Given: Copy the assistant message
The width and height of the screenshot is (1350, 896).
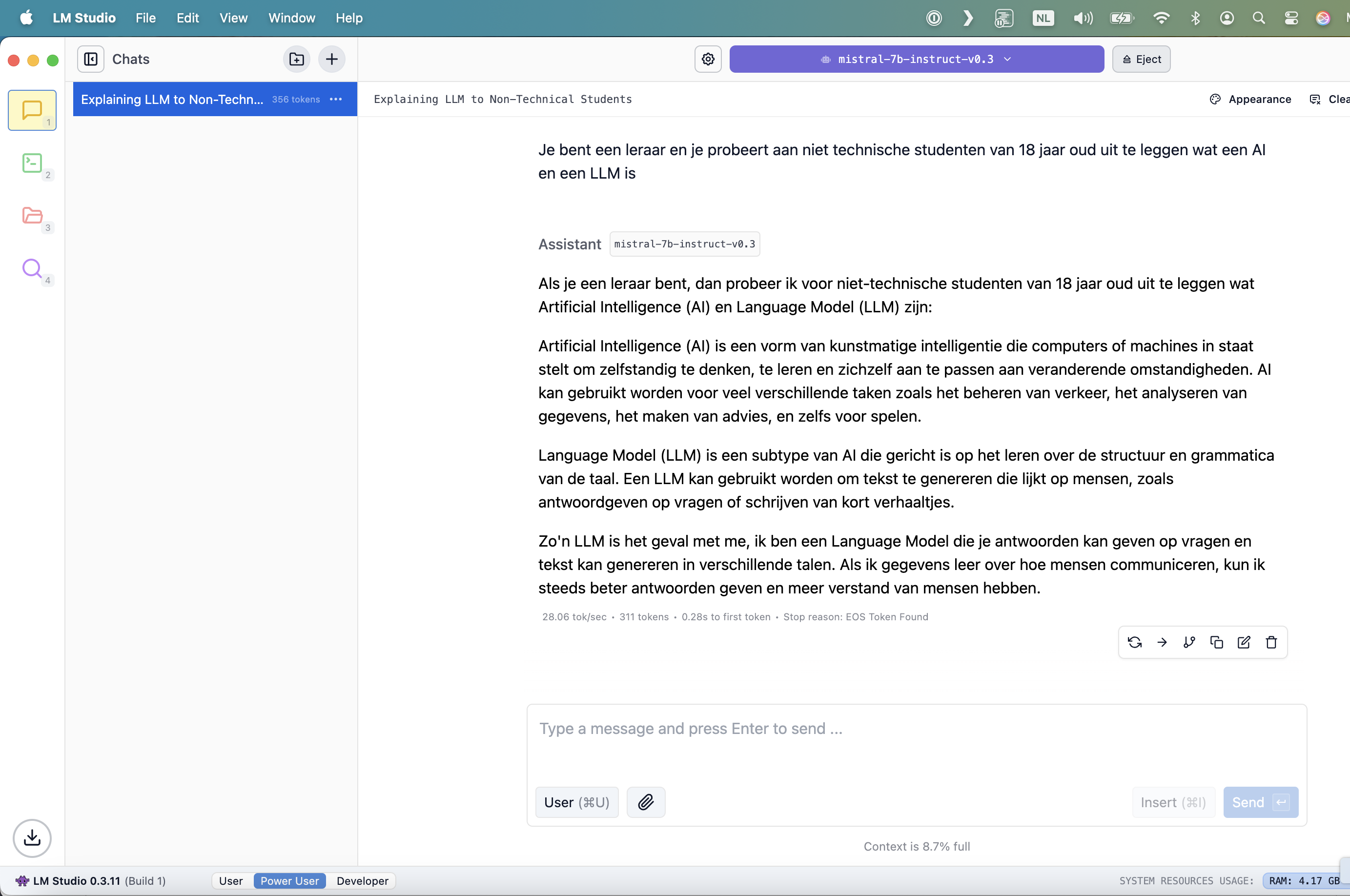Looking at the screenshot, I should (1216, 642).
